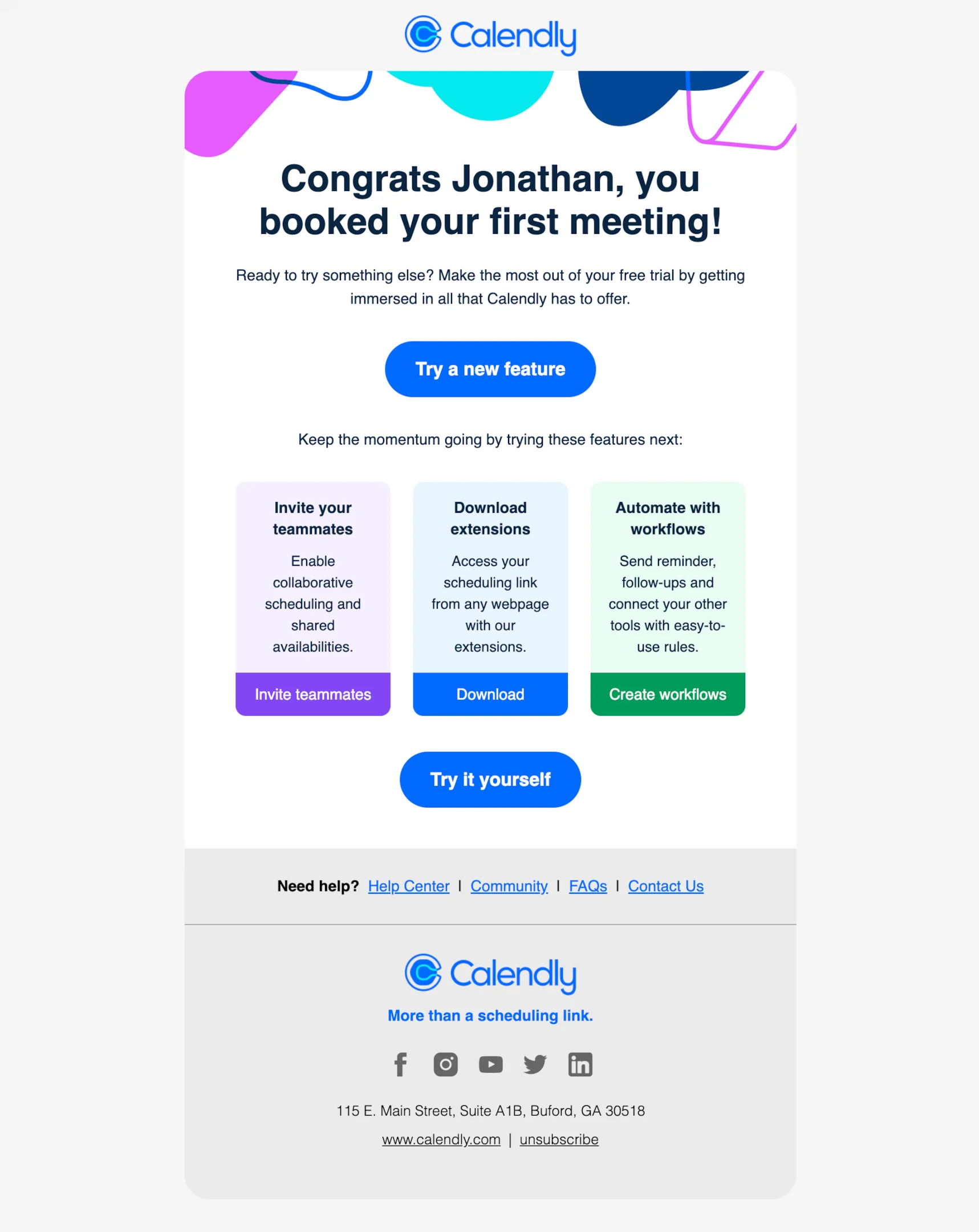This screenshot has height=1232, width=979.
Task: Click the Create workflows button
Action: (x=667, y=694)
